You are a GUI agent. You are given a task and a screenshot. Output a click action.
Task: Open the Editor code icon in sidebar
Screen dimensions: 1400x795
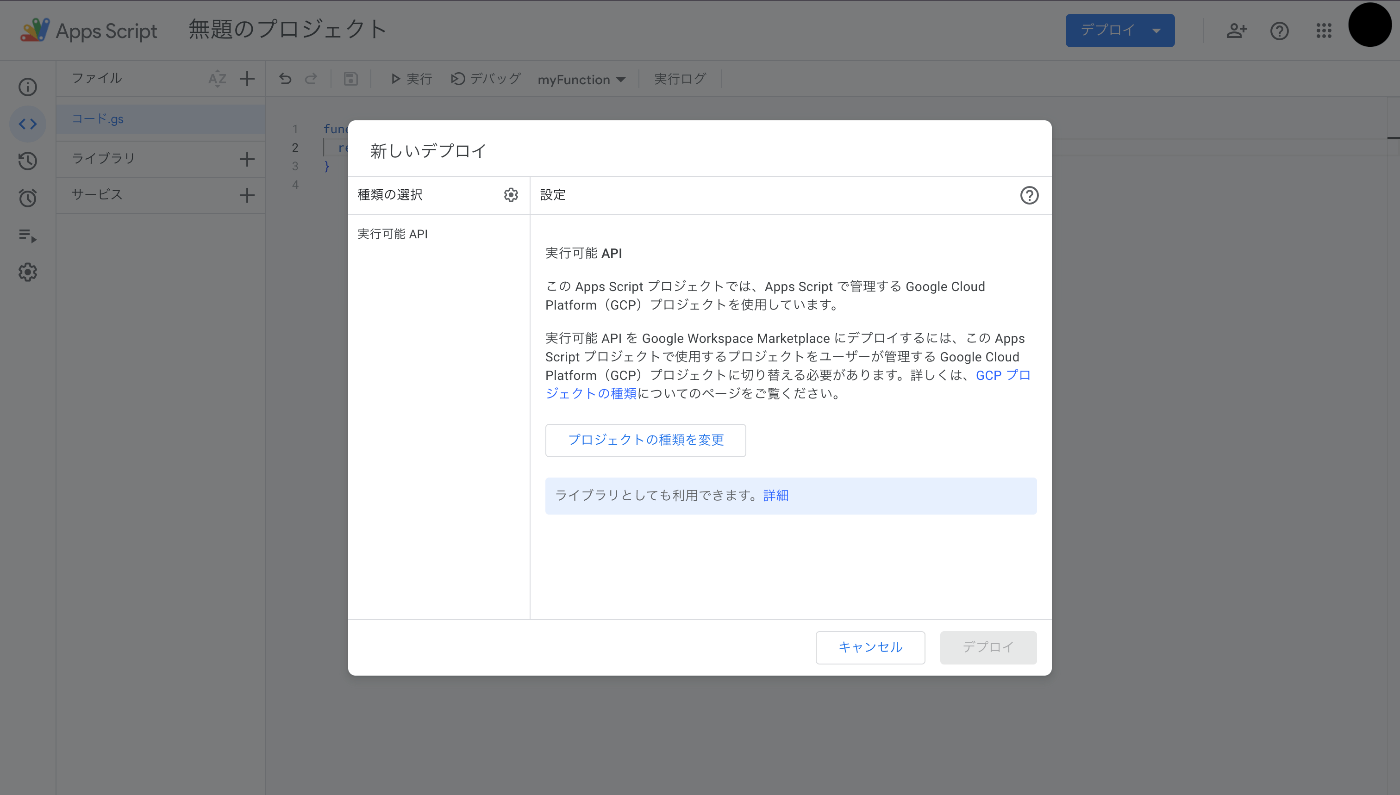28,124
